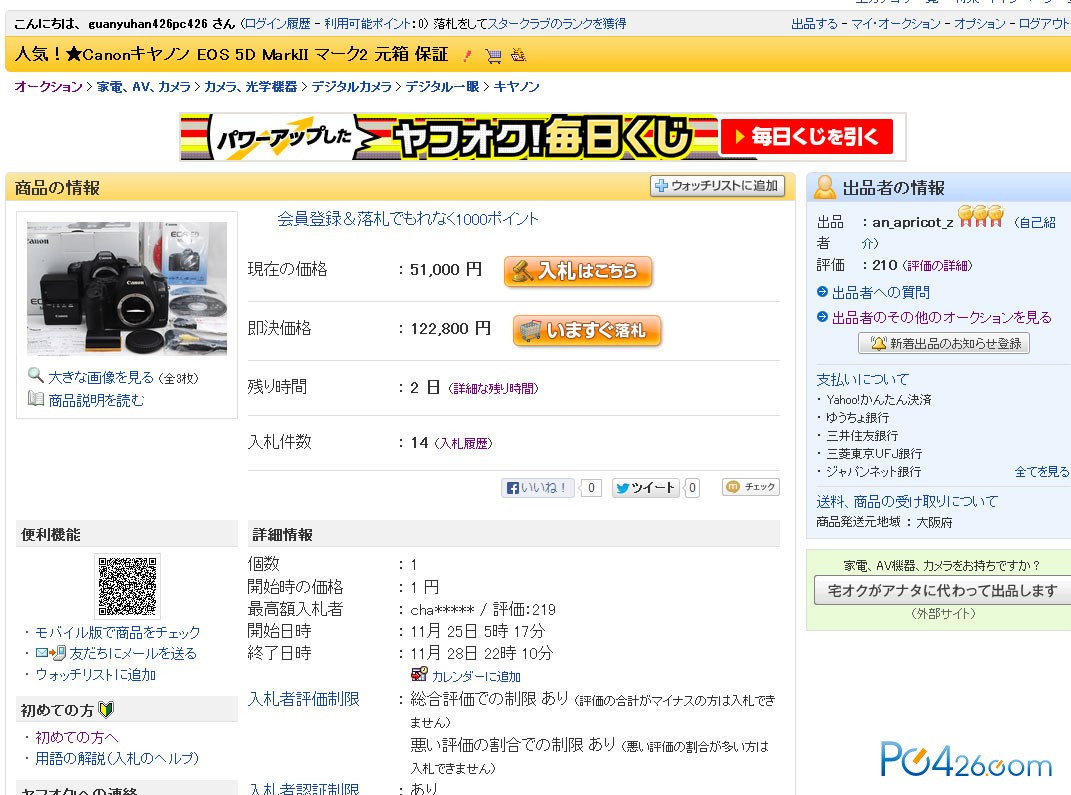This screenshot has width=1071, height=795.
Task: Register for 新着出品のお知らせ登録 alerts
Action: (944, 343)
